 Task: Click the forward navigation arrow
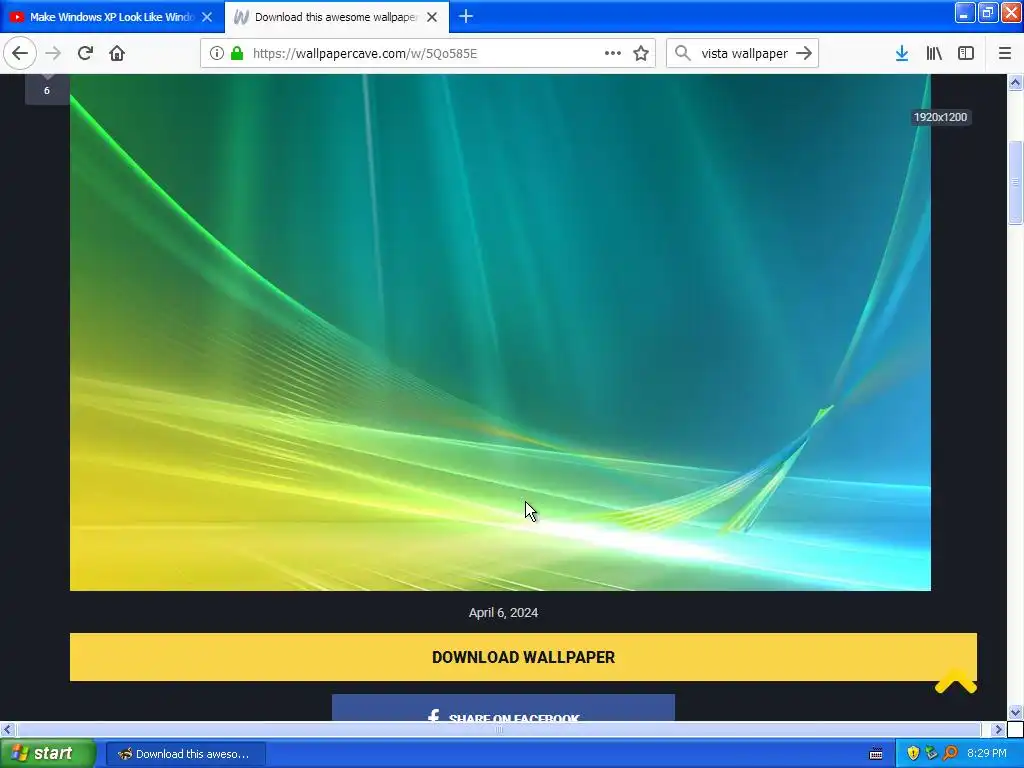click(53, 53)
